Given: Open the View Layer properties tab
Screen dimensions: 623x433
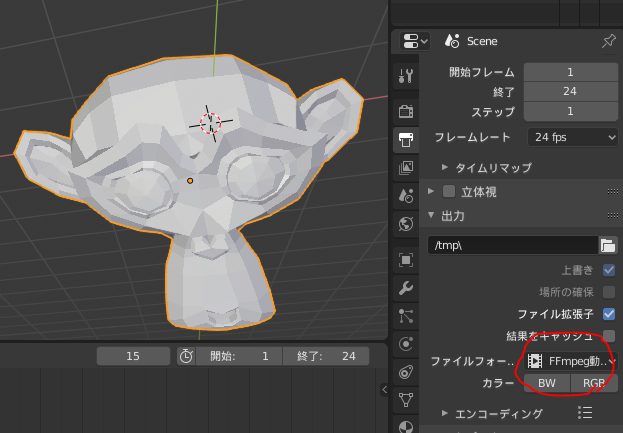Looking at the screenshot, I should (x=405, y=168).
